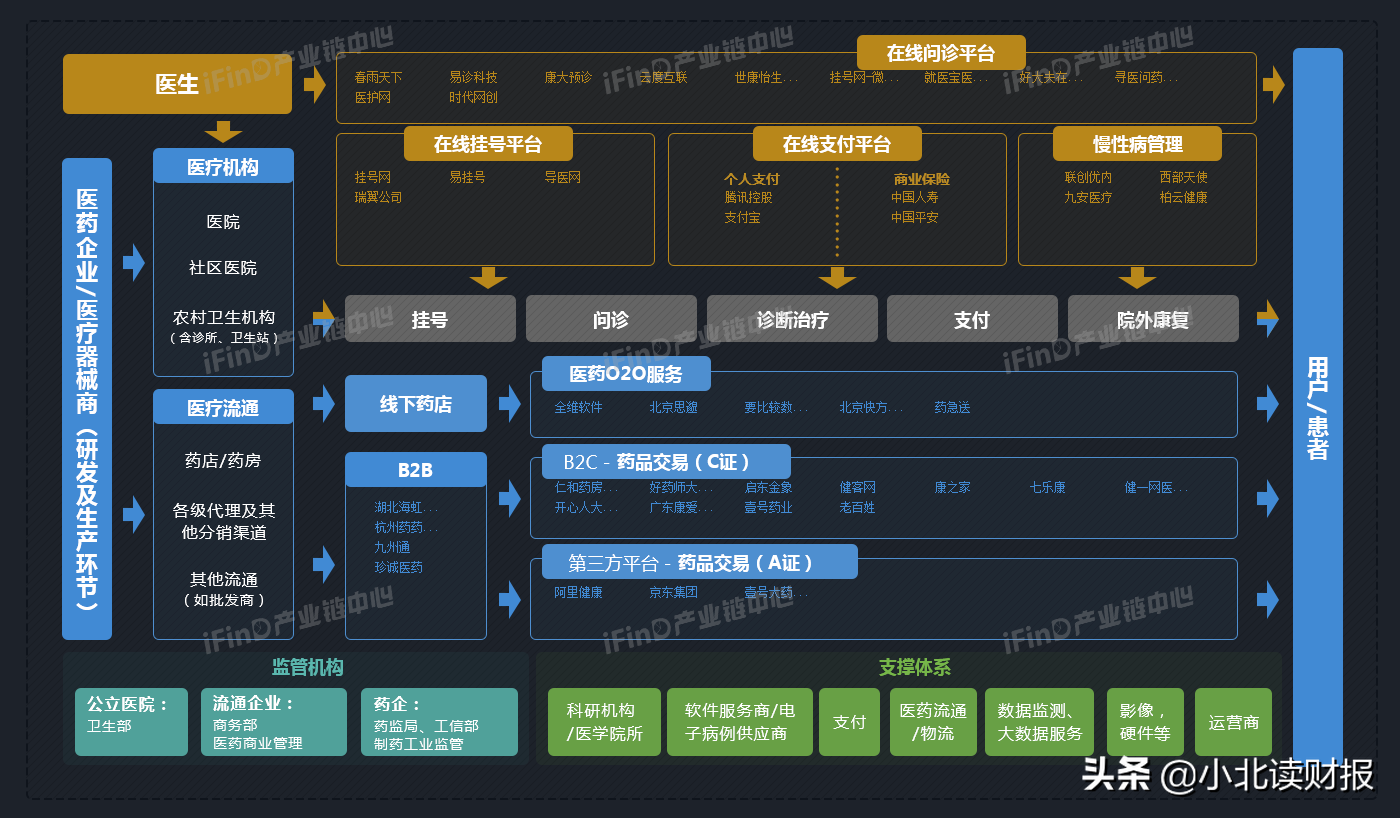The height and width of the screenshot is (818, 1400).
Task: Select the 在线问诊平台 header label
Action: (x=941, y=53)
